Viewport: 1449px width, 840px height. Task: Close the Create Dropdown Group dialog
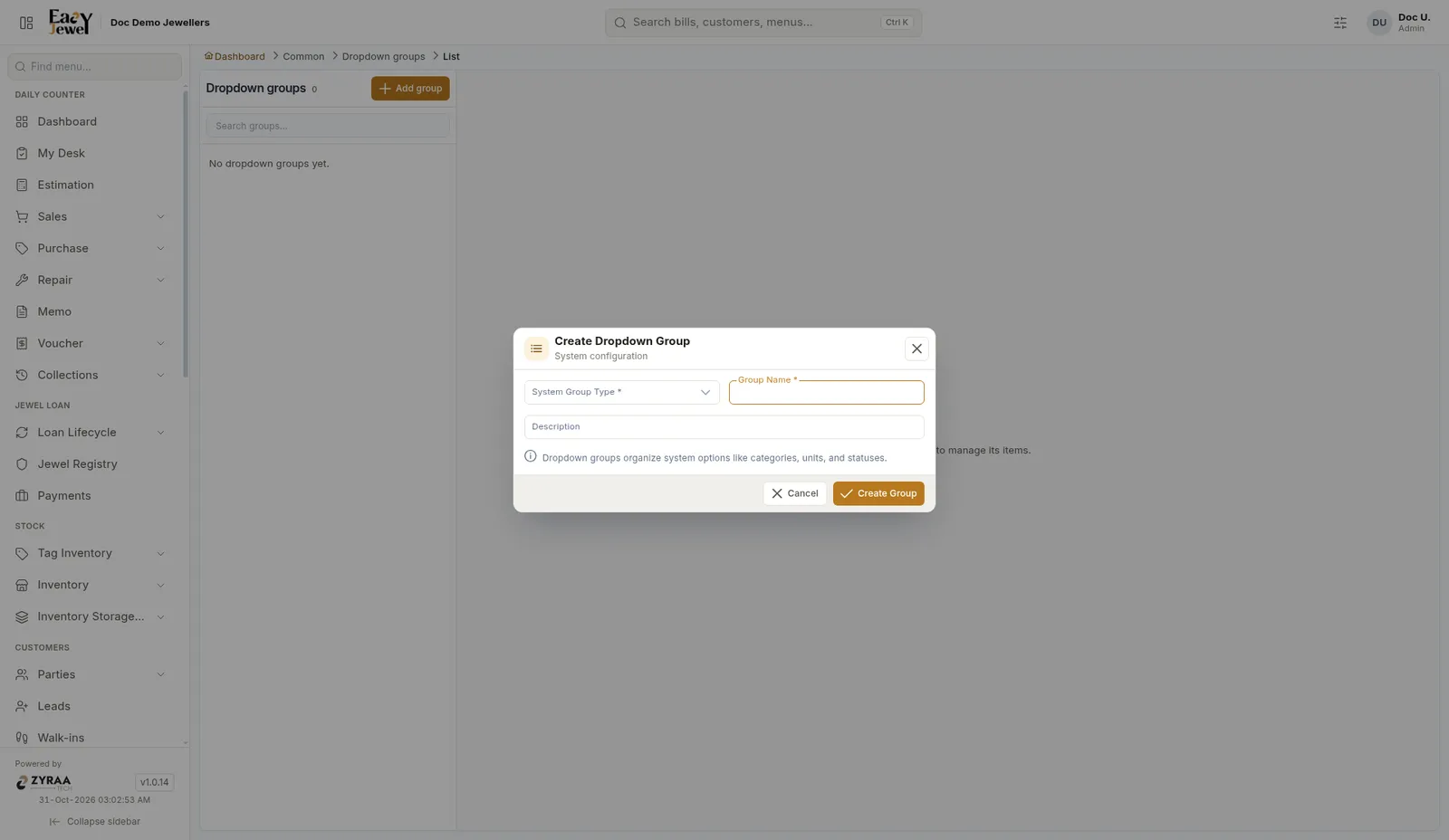tap(916, 348)
